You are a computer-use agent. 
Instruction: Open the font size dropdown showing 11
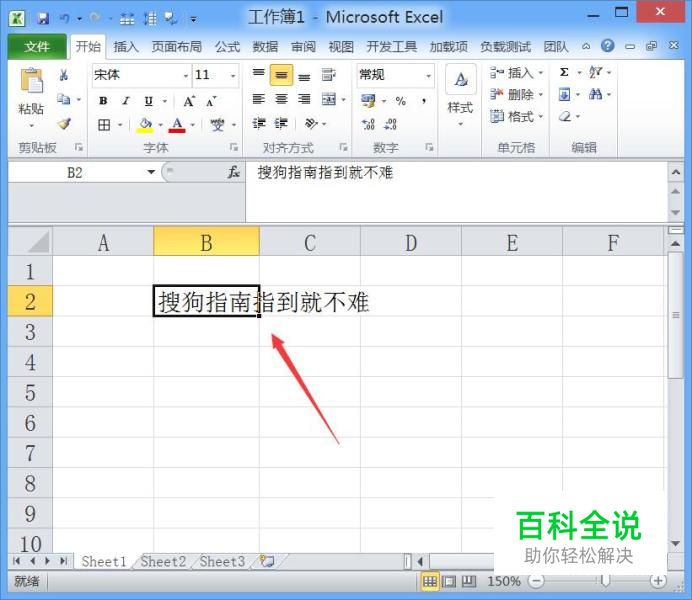tap(233, 75)
